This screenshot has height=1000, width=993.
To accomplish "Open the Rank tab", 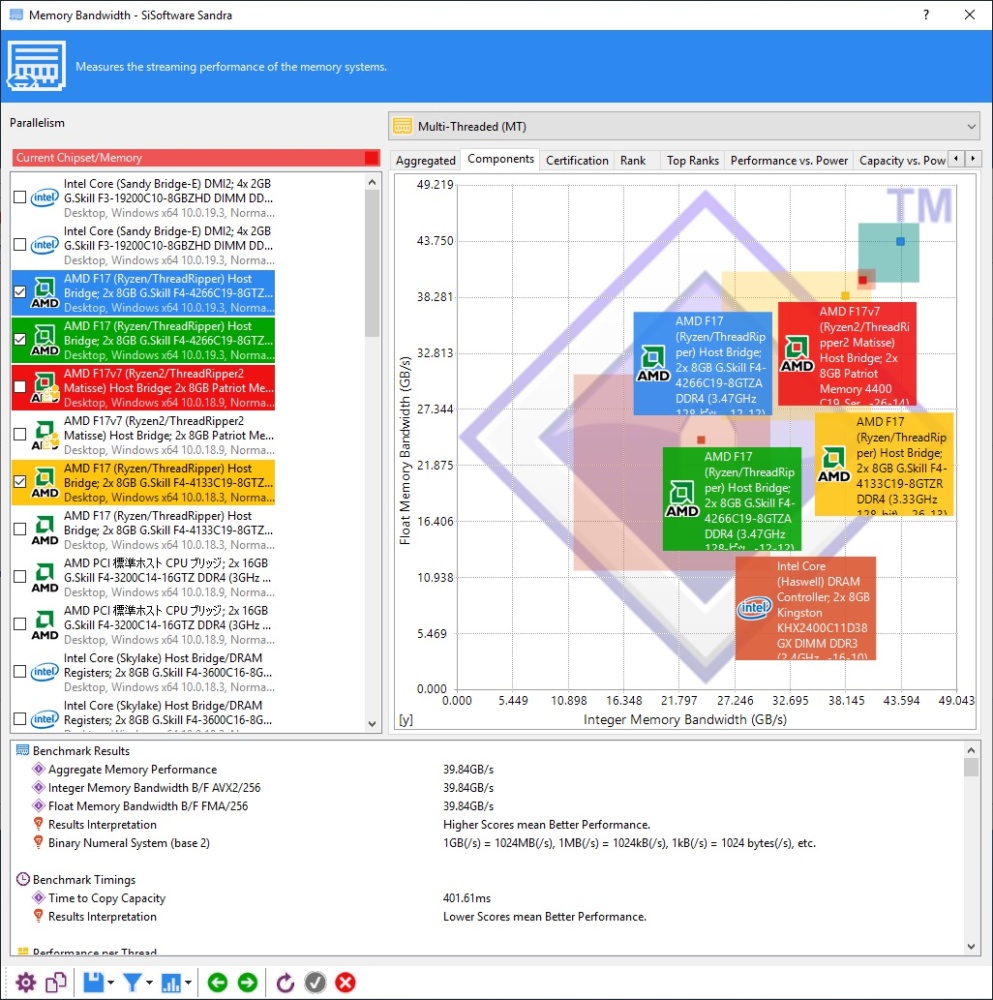I will (x=633, y=161).
